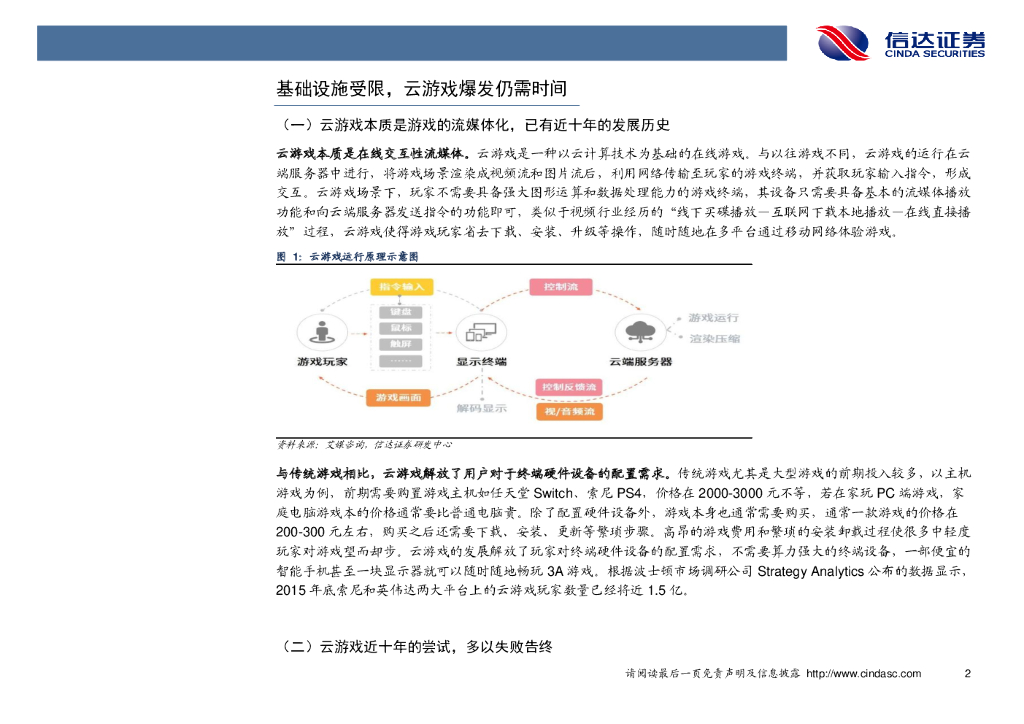This screenshot has width=1024, height=724.
Task: Click the source line 资料来源 under figure
Action: (x=364, y=445)
